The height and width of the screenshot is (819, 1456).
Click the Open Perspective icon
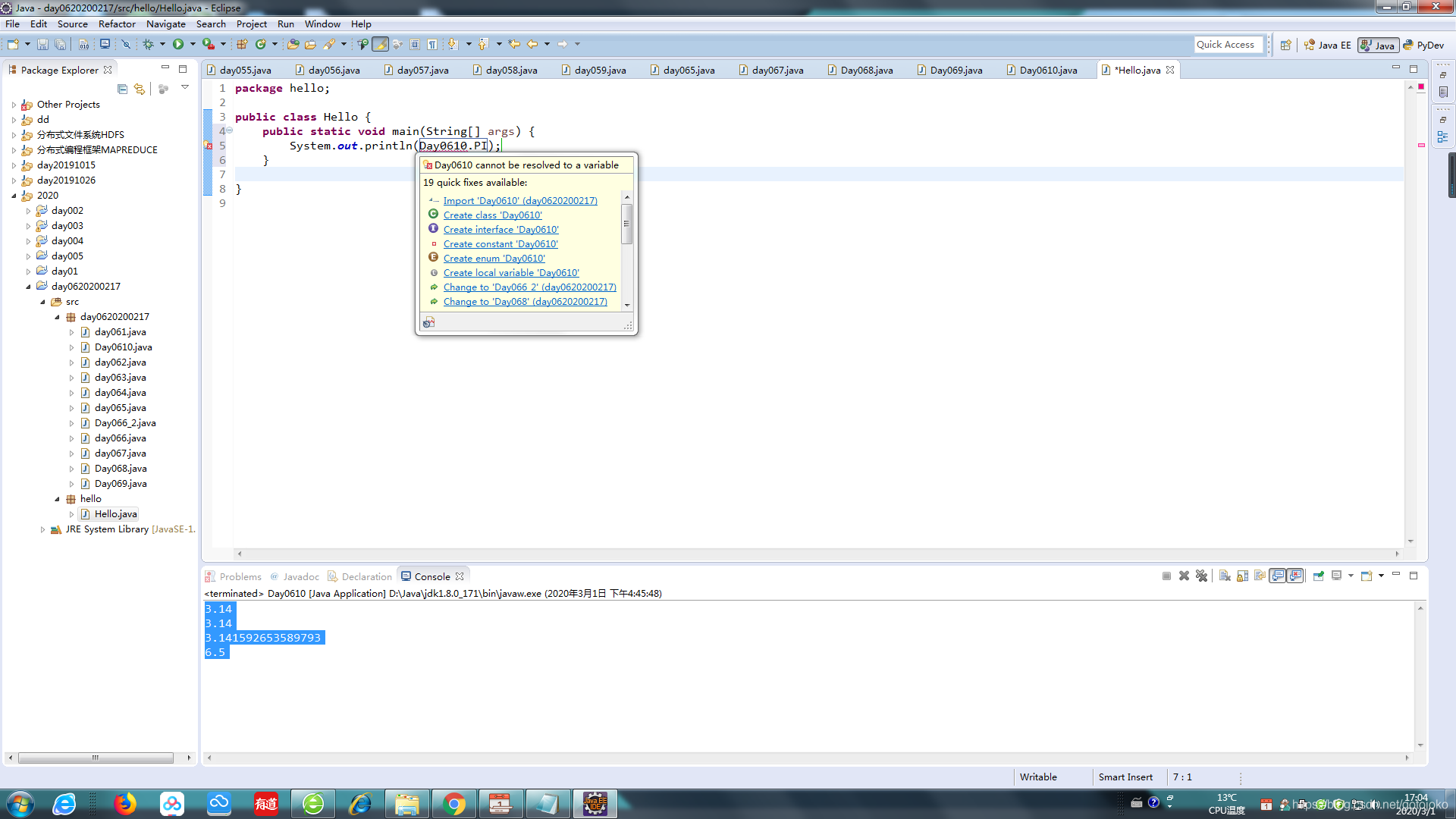click(x=1286, y=45)
